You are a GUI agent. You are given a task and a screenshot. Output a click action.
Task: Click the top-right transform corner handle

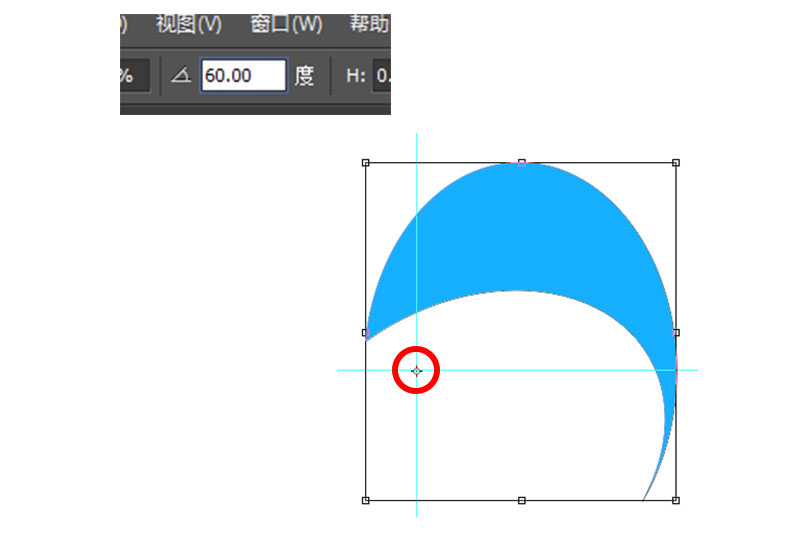(x=676, y=162)
